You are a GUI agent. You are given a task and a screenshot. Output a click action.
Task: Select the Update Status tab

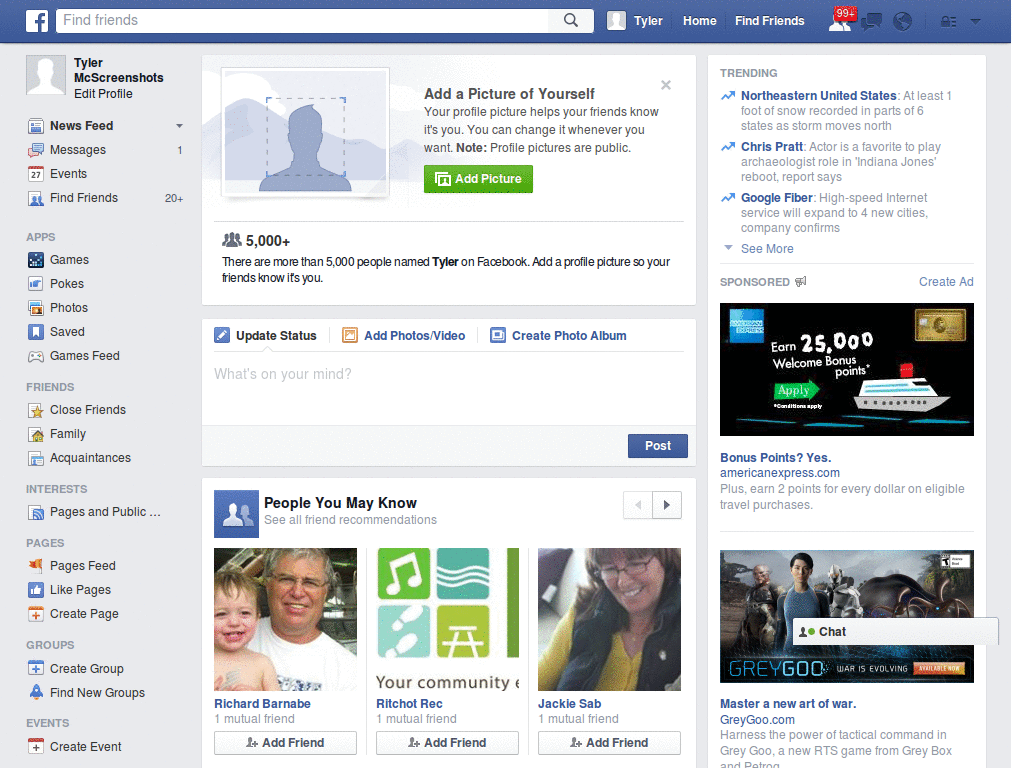266,336
